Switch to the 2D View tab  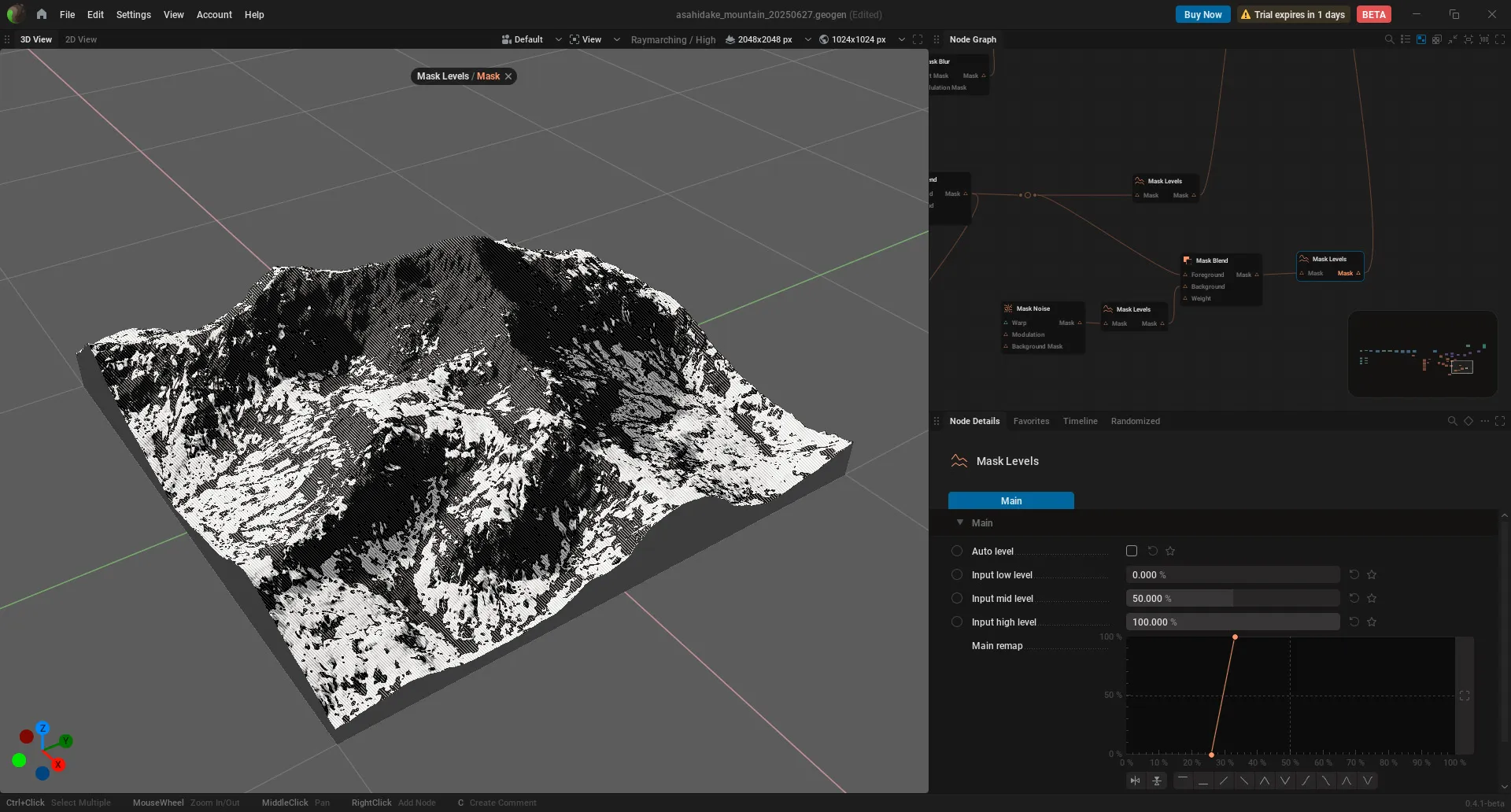81,39
